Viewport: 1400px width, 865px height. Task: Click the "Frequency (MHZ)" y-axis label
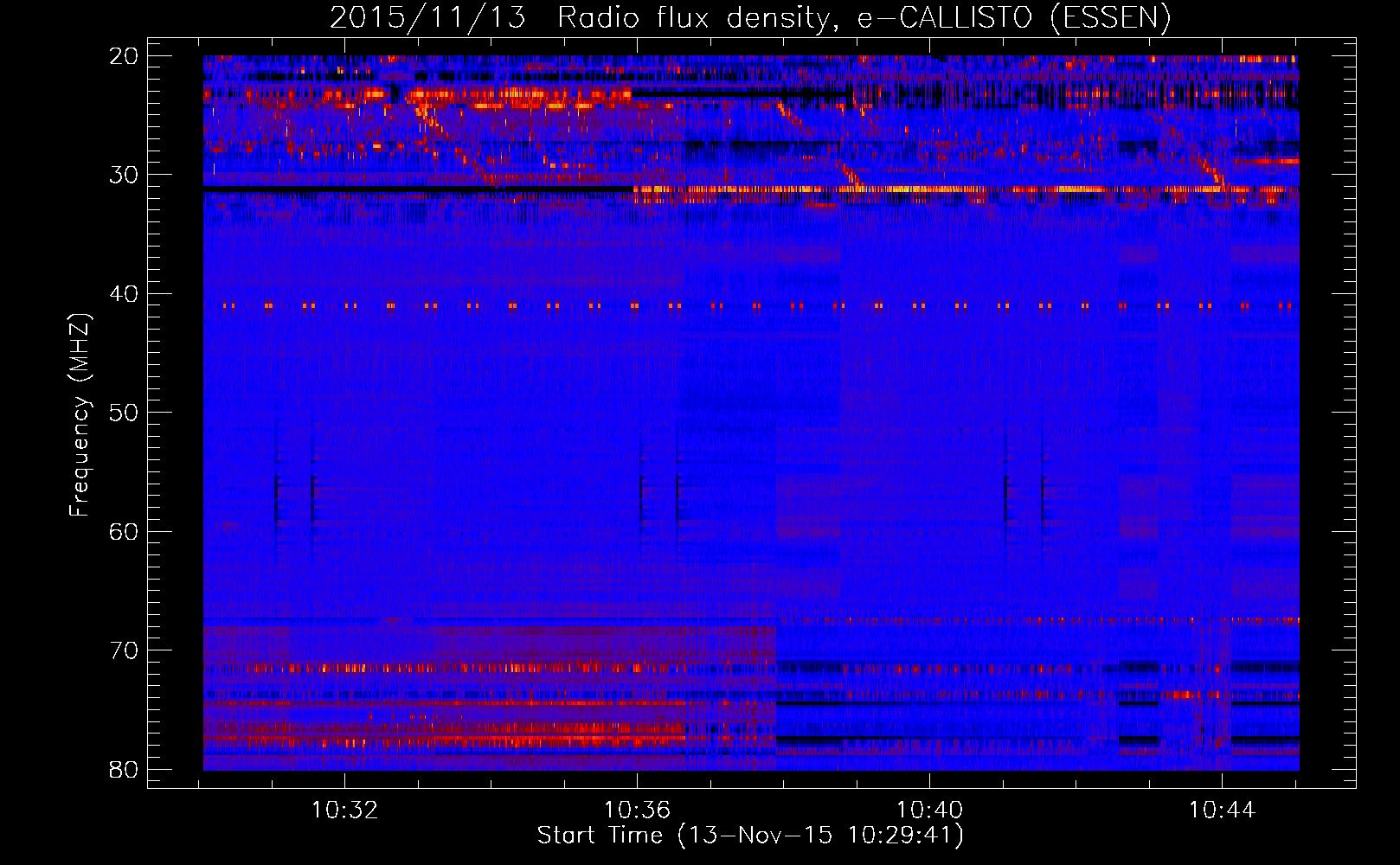(x=80, y=414)
